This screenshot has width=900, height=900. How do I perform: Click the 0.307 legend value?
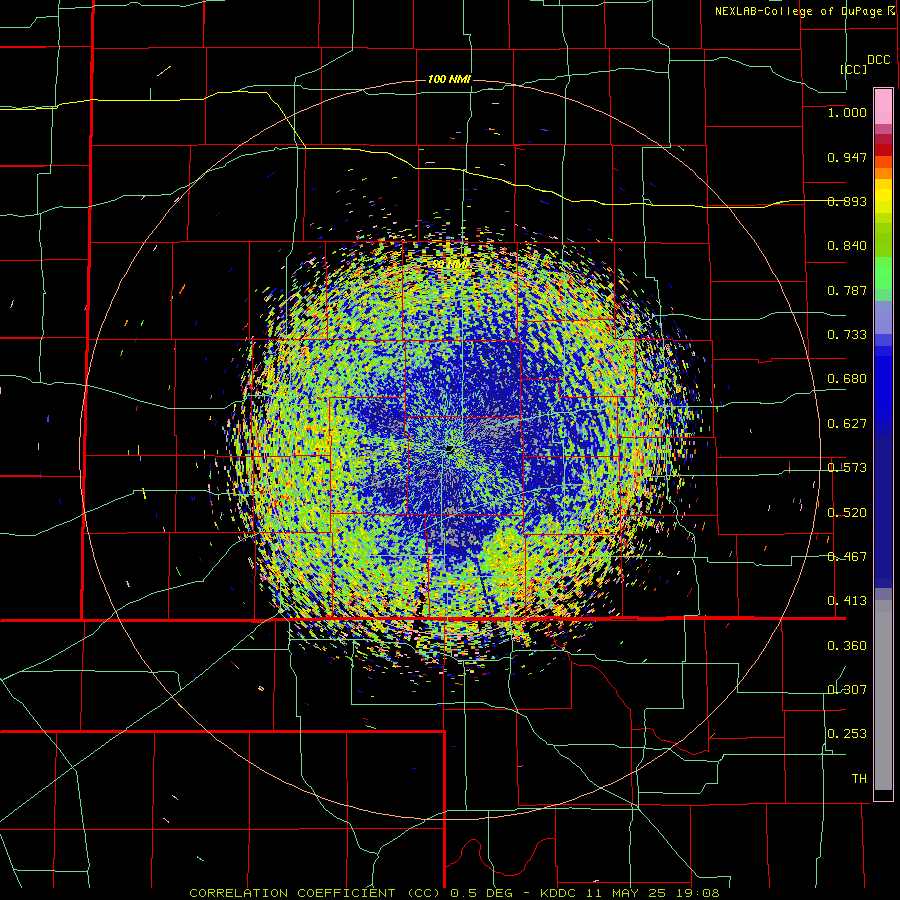click(847, 689)
